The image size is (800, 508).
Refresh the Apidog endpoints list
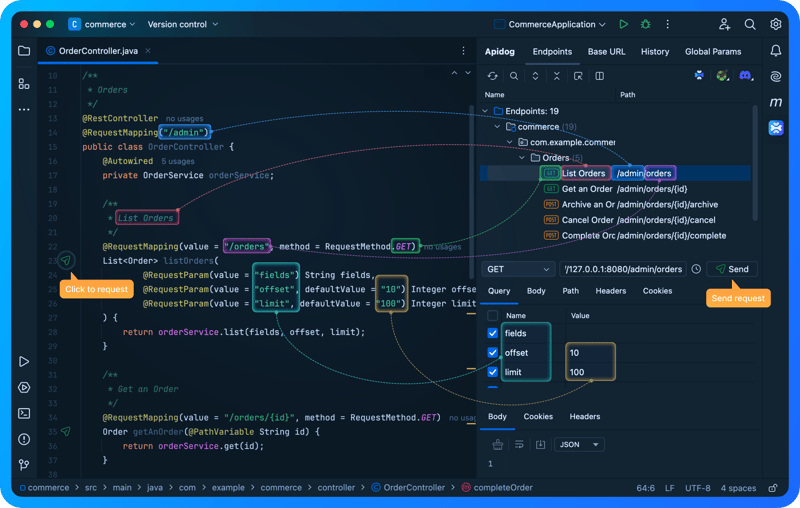coord(492,75)
